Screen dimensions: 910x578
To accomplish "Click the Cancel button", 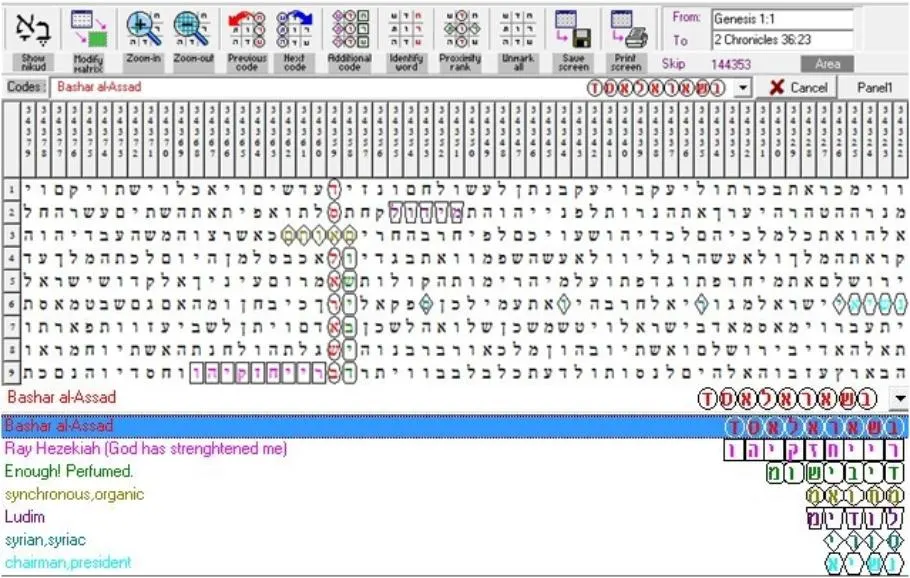I will (x=798, y=88).
